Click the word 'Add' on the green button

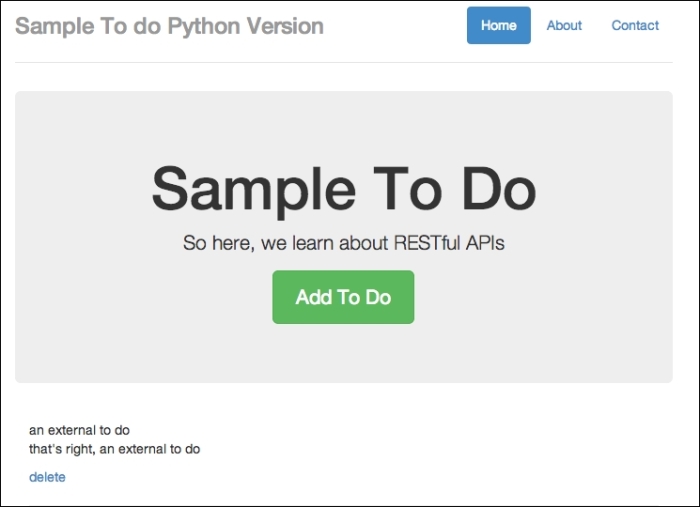point(313,297)
